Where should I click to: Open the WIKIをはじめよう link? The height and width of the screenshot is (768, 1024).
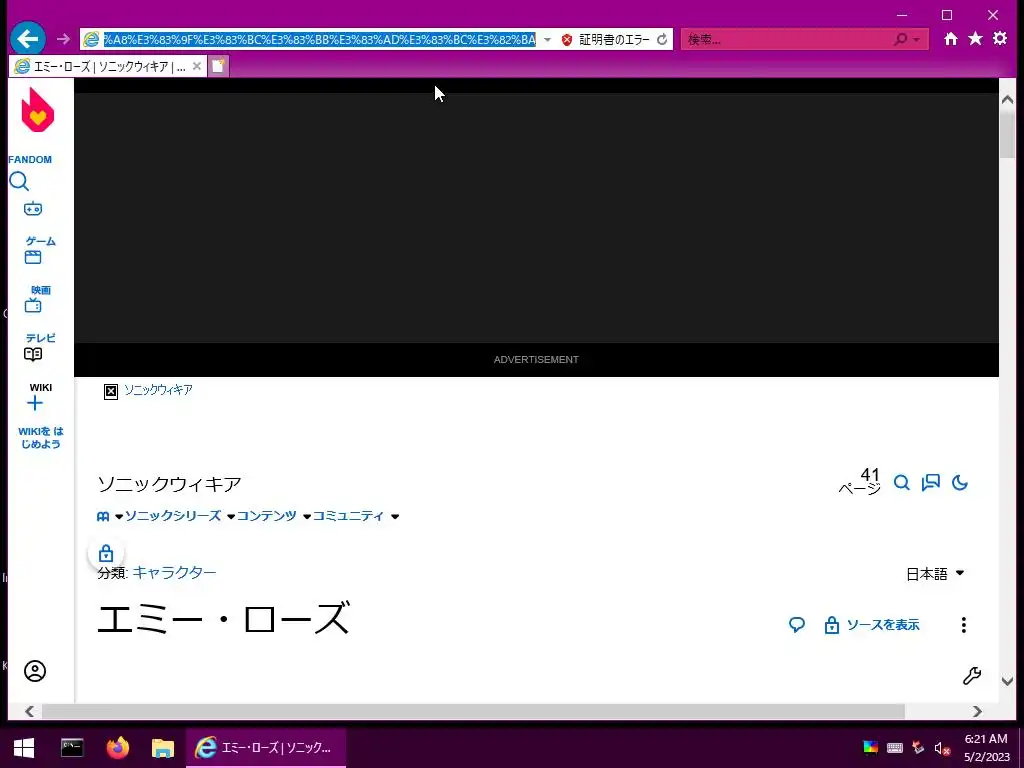[40, 438]
